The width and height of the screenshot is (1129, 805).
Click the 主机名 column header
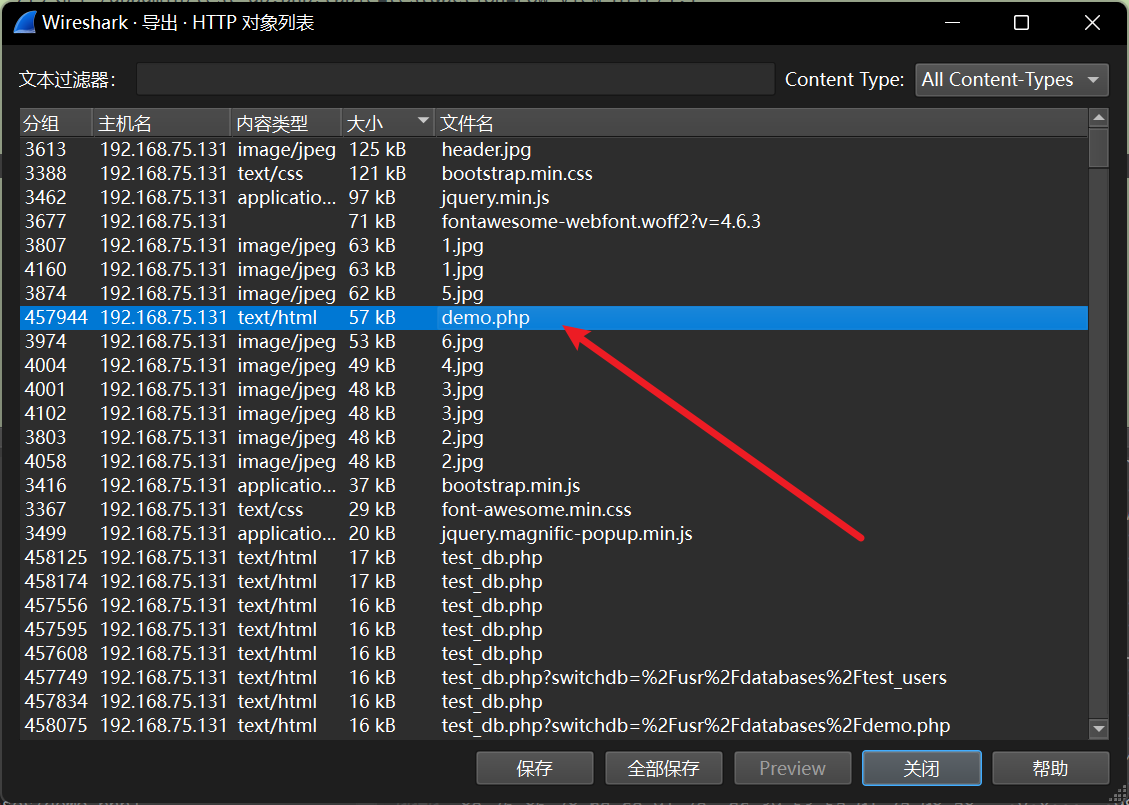[160, 123]
